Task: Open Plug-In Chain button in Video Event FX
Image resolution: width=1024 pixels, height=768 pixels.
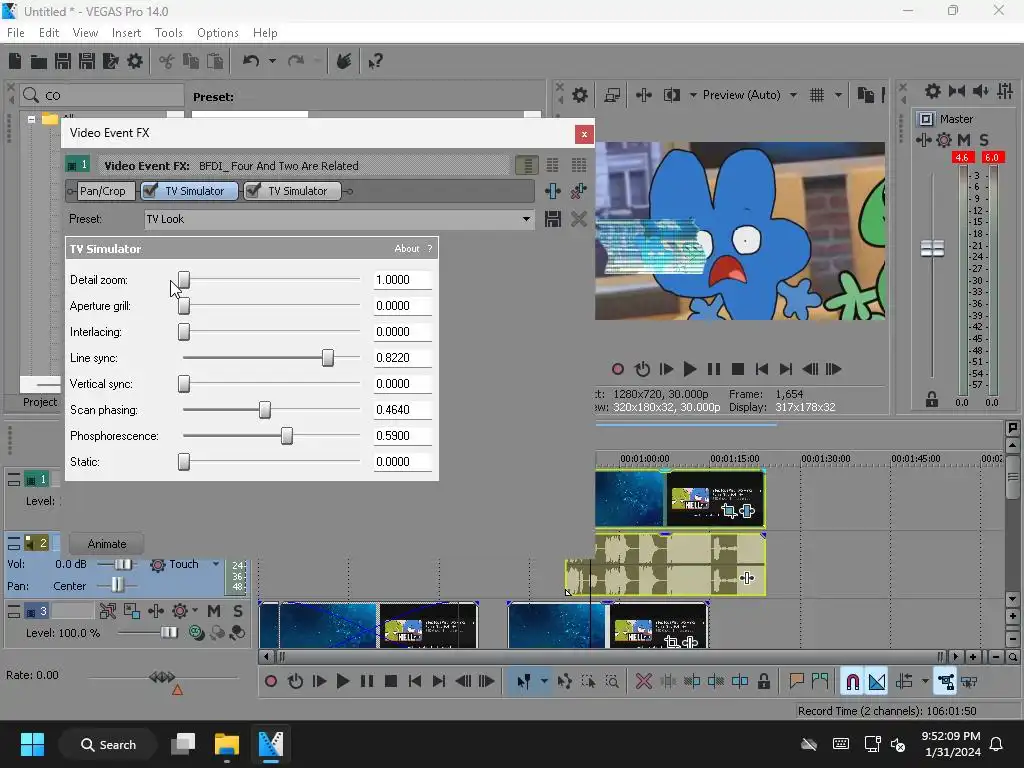Action: click(552, 191)
